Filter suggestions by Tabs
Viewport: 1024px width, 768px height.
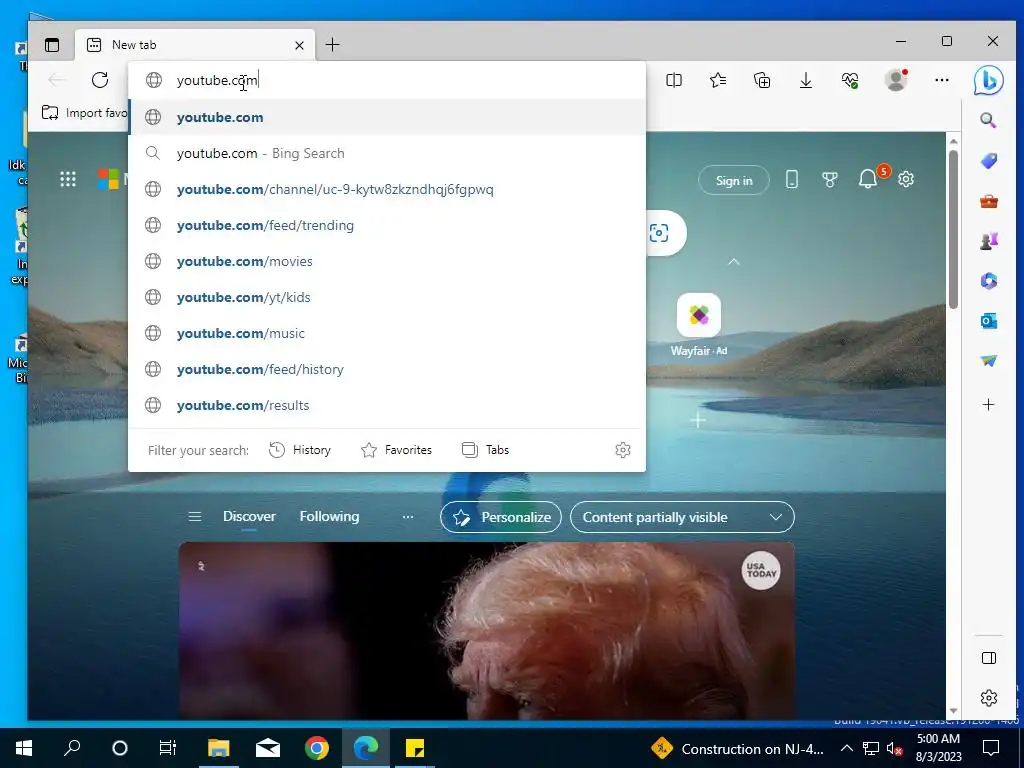point(485,450)
